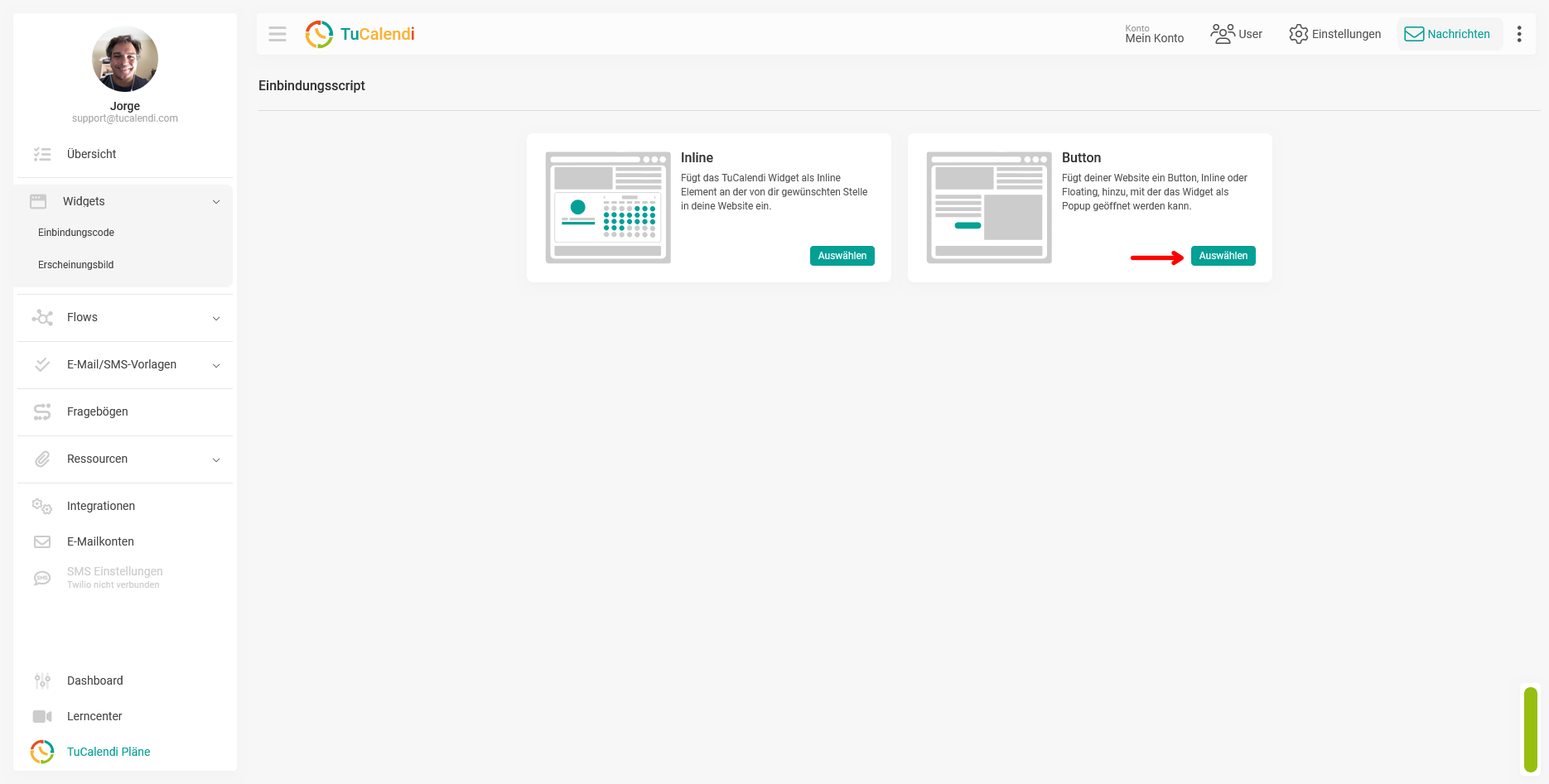Click the TuCalendi clock logo in header
Viewport: 1549px width, 784px height.
[319, 34]
